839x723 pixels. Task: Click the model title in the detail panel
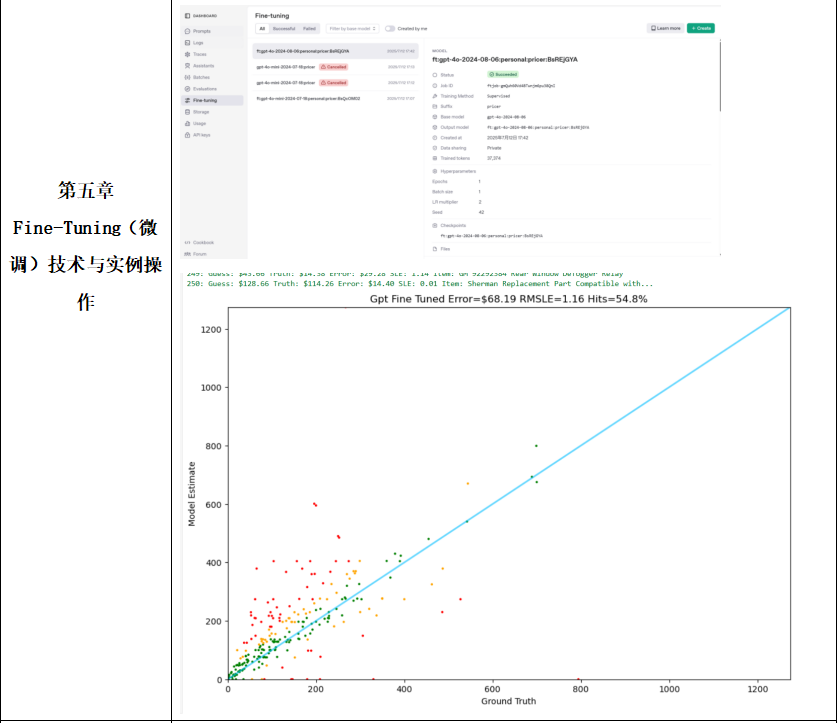pyautogui.click(x=505, y=59)
